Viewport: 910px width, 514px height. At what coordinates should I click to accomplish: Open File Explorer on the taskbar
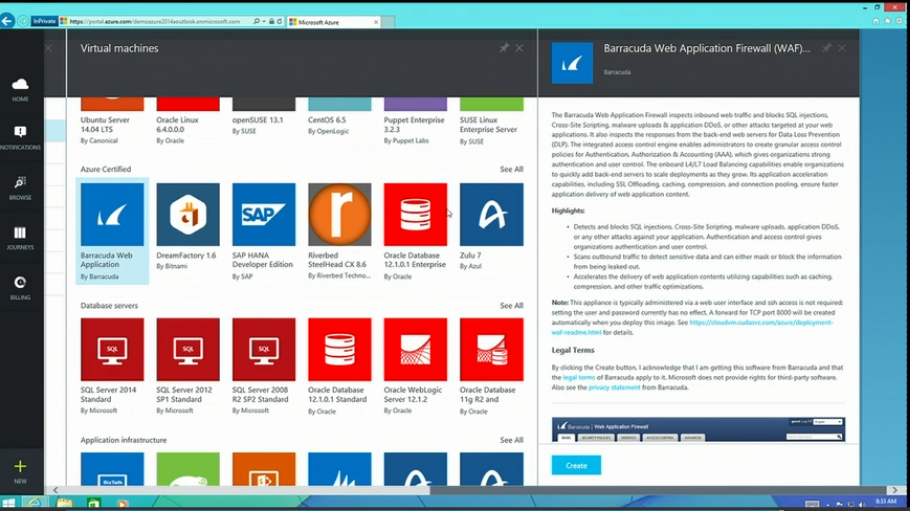(64, 503)
